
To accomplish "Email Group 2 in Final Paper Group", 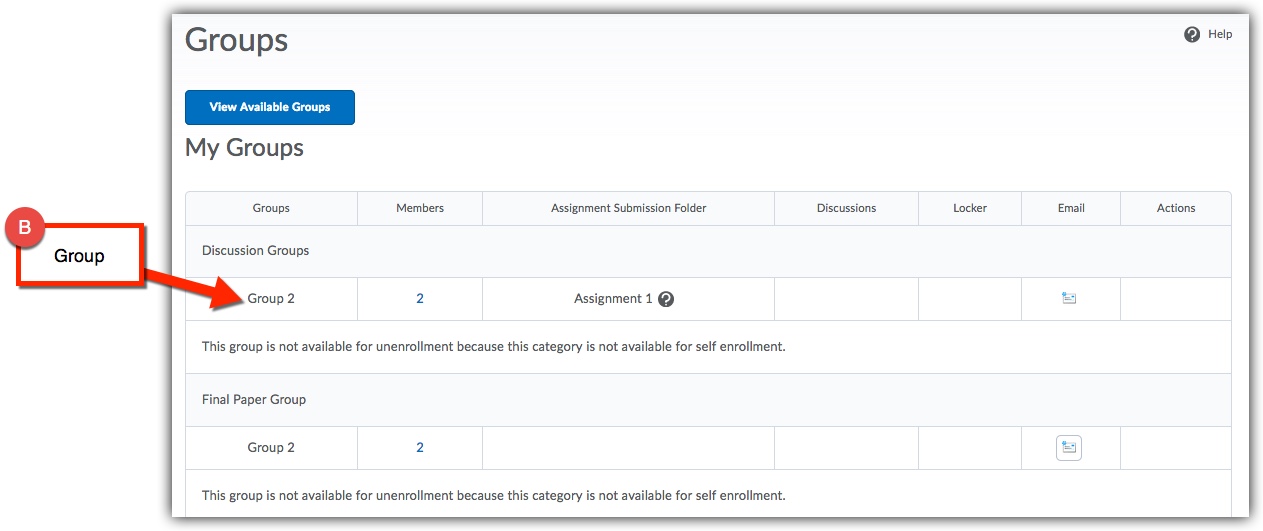I will [1069, 448].
